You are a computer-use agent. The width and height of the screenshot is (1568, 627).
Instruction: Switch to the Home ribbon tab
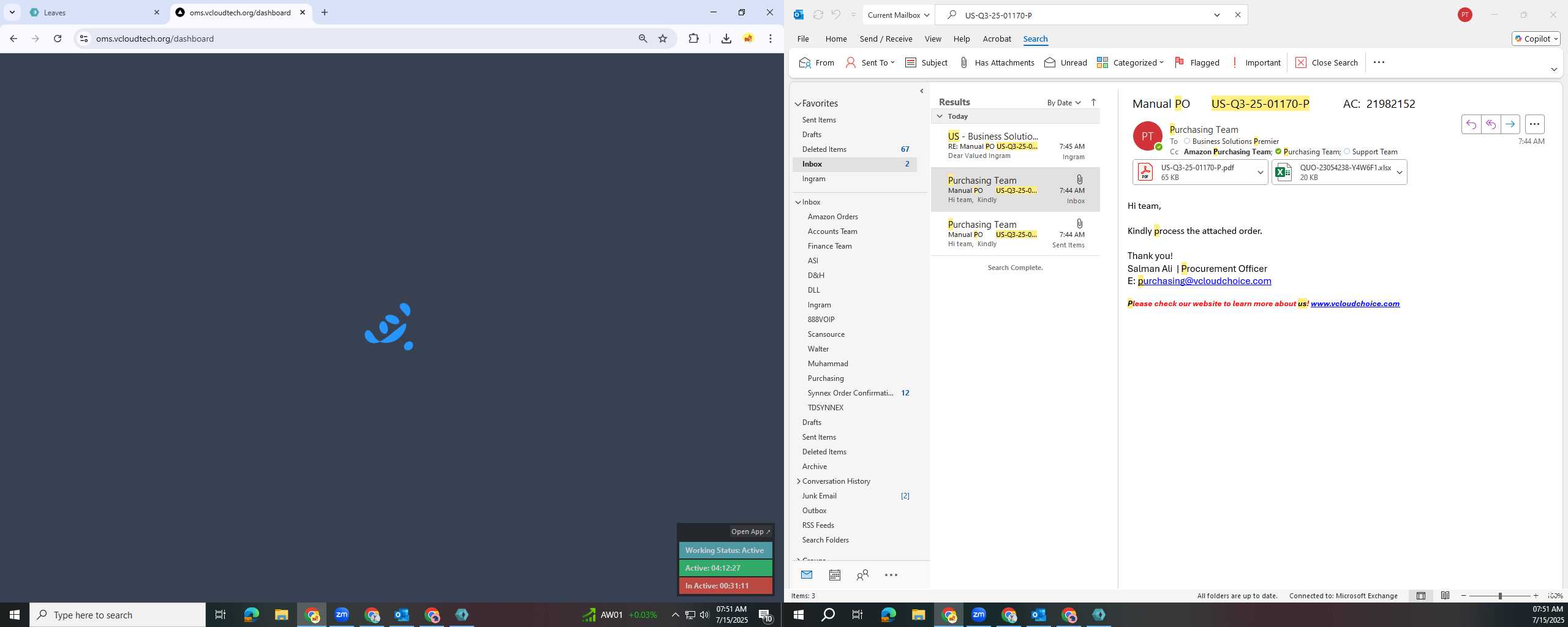[835, 39]
